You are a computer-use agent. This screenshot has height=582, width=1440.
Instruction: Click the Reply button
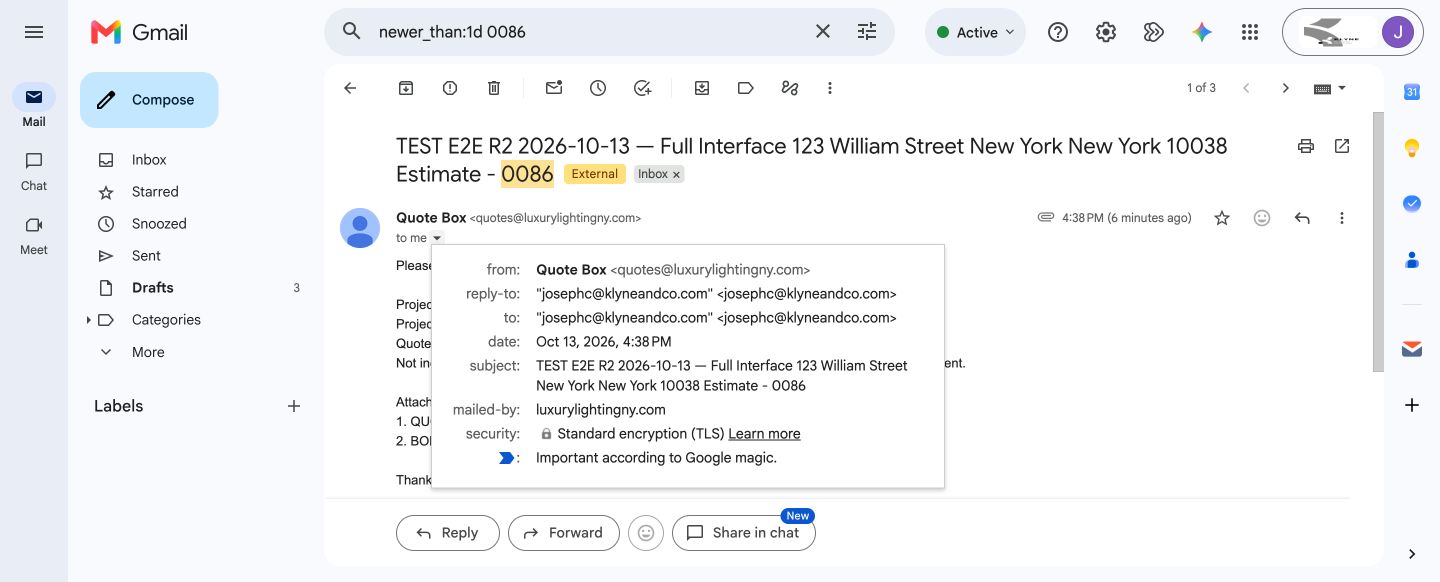447,533
